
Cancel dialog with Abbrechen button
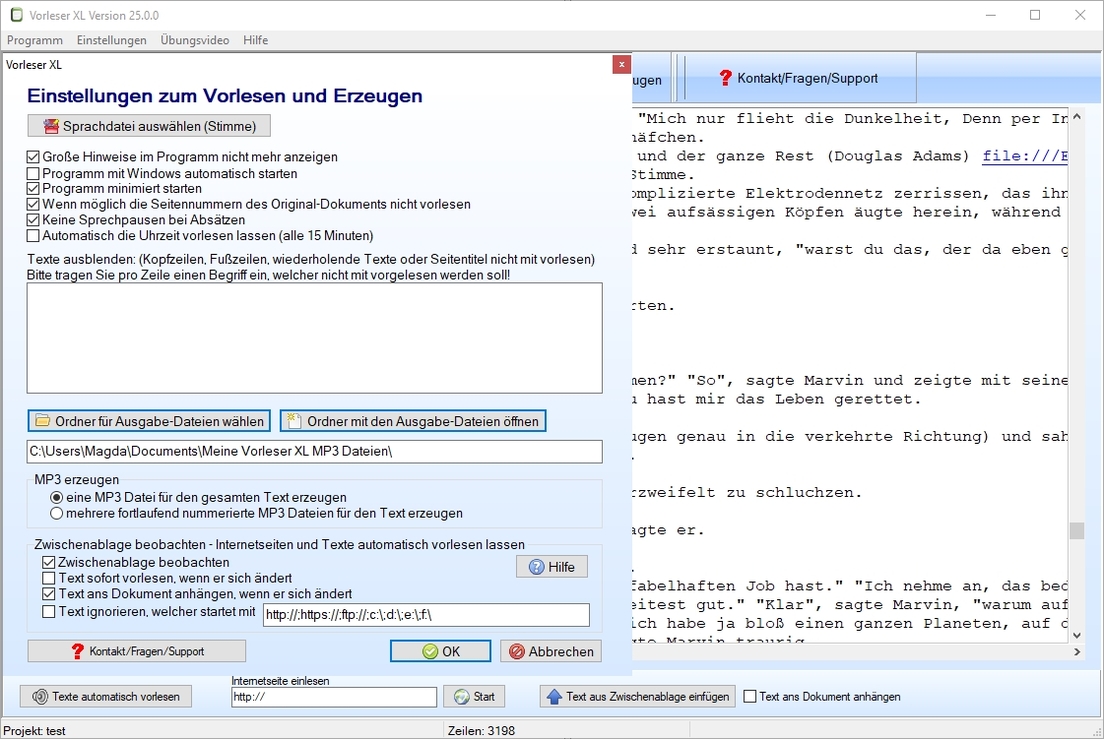(x=550, y=651)
